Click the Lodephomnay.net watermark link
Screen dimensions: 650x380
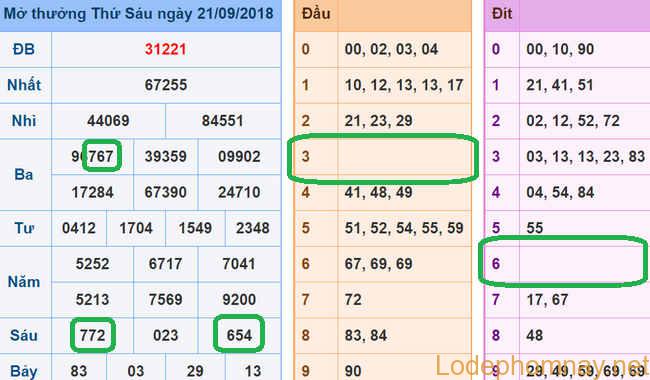[x=541, y=366]
